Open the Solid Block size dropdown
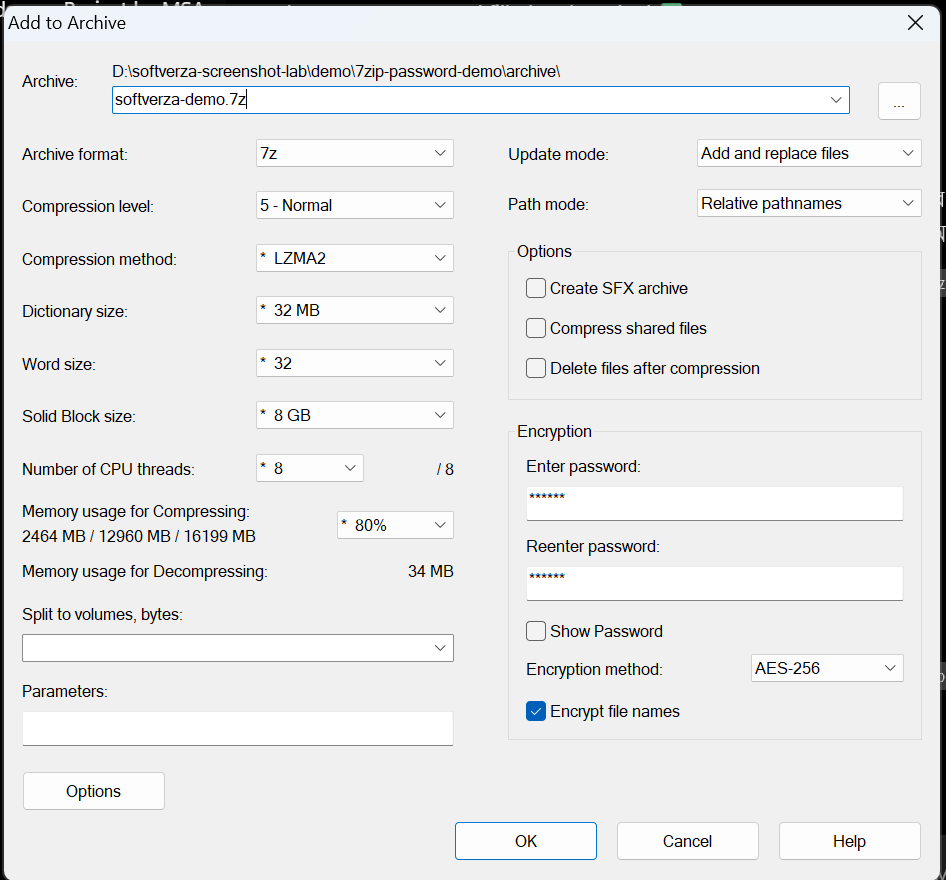The width and height of the screenshot is (946, 880). [x=355, y=415]
